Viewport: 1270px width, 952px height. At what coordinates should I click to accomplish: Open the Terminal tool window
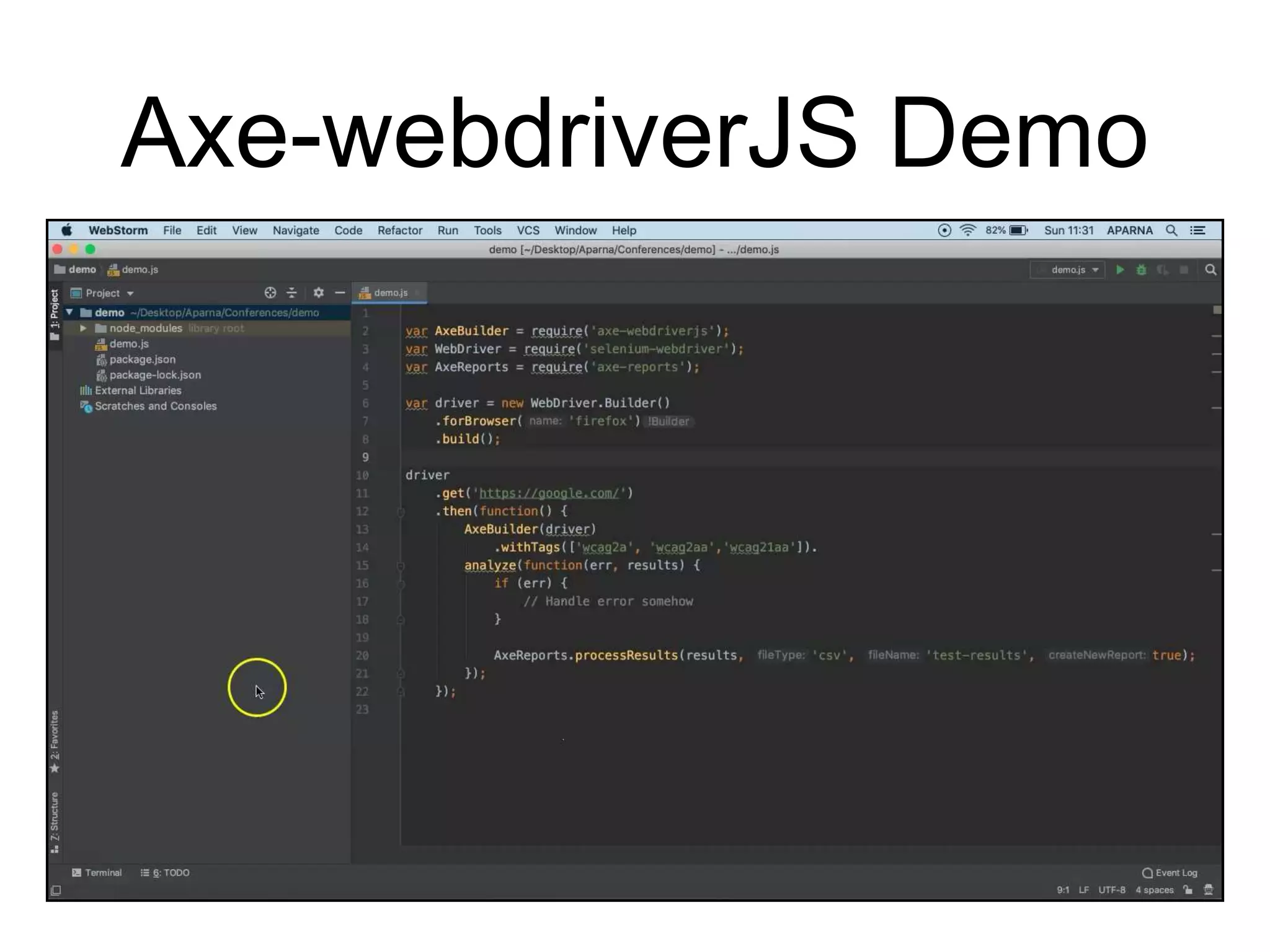tap(96, 873)
